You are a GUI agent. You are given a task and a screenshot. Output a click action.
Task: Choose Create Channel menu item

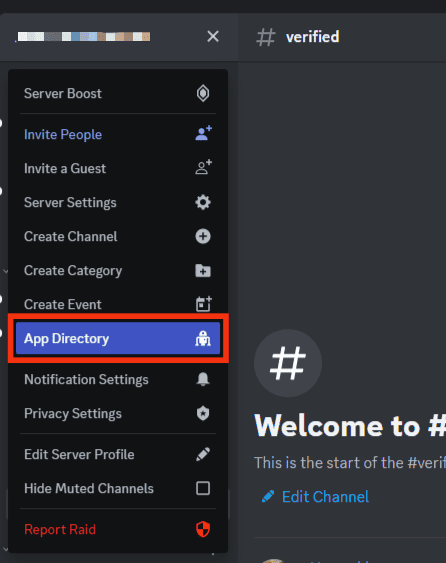coord(118,236)
